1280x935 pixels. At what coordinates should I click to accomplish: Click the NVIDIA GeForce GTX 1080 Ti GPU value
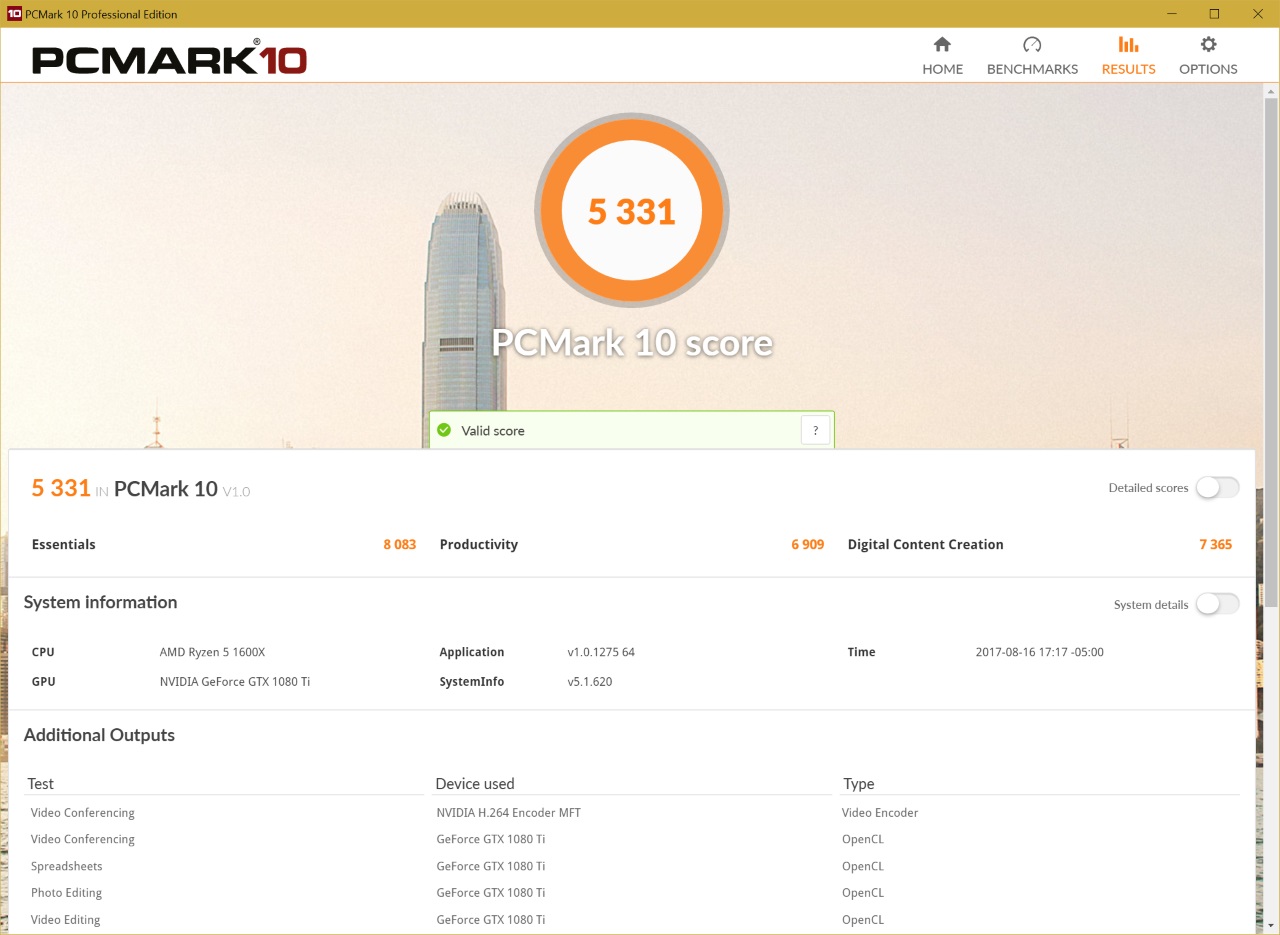(235, 682)
